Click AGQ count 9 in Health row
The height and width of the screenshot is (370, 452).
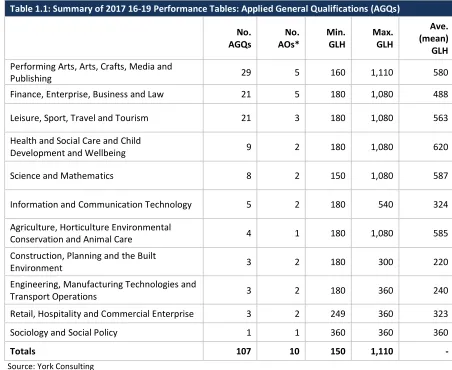249,147
